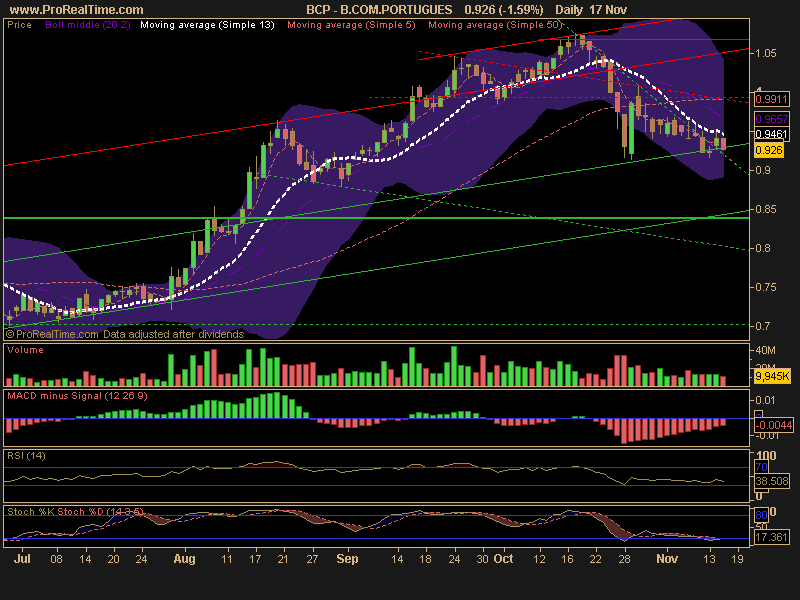
Task: Click the 'Daily 17 Nov' timeframe label
Action: click(591, 10)
